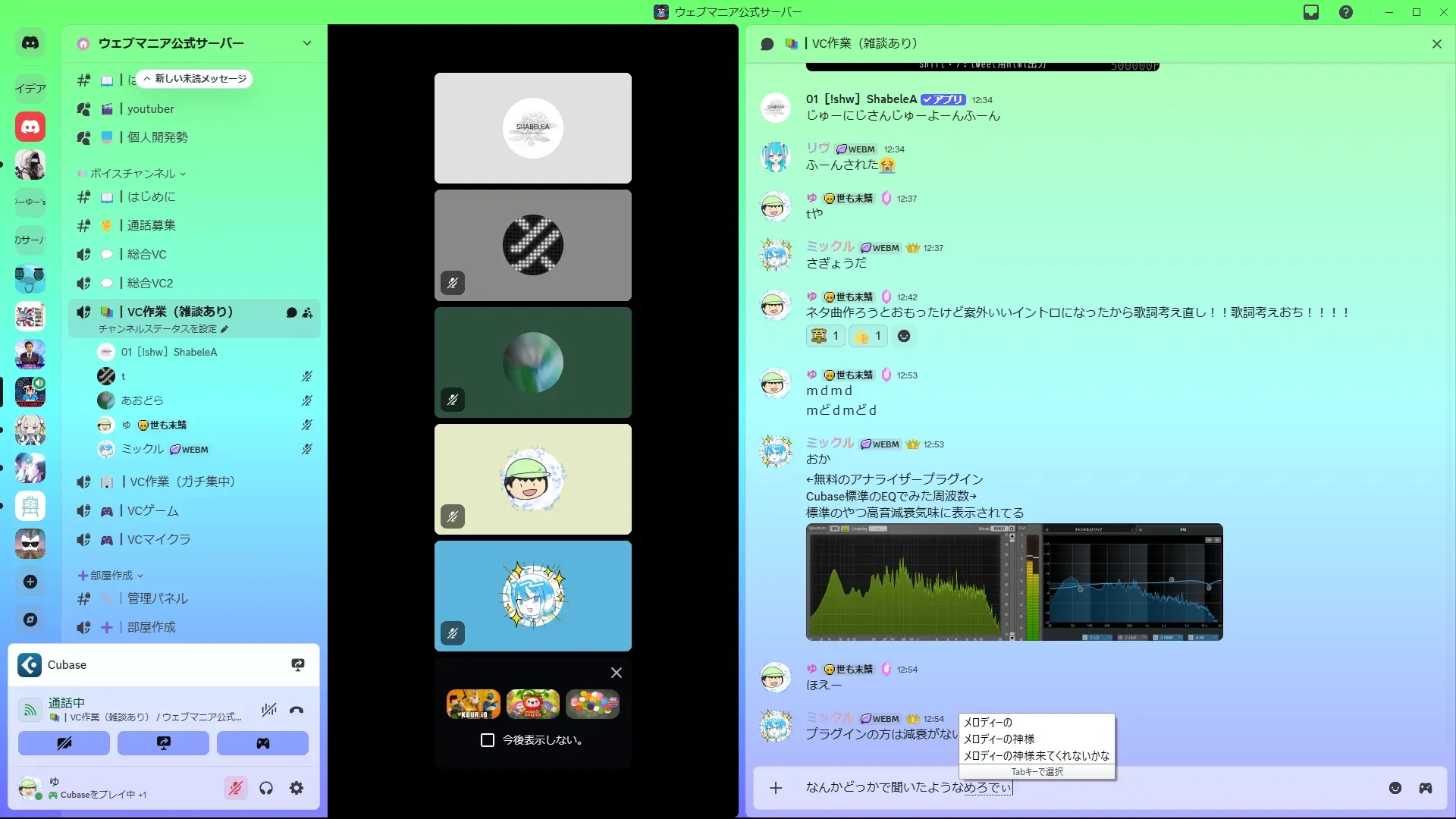This screenshot has width=1456, height=819.
Task: Click the 新しい未読メッセージ button
Action: [195, 79]
